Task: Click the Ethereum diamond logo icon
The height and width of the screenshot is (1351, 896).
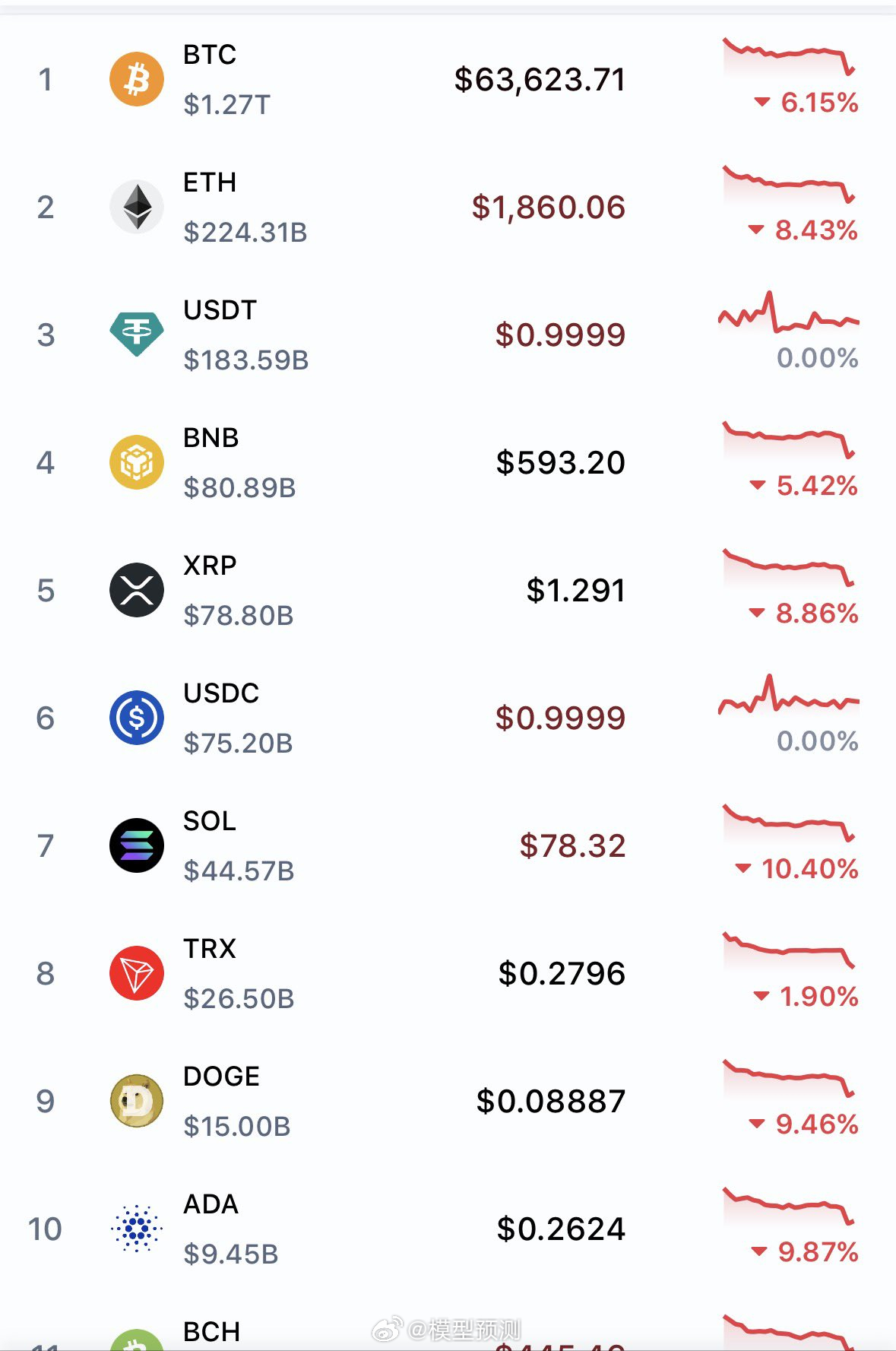Action: 137,207
